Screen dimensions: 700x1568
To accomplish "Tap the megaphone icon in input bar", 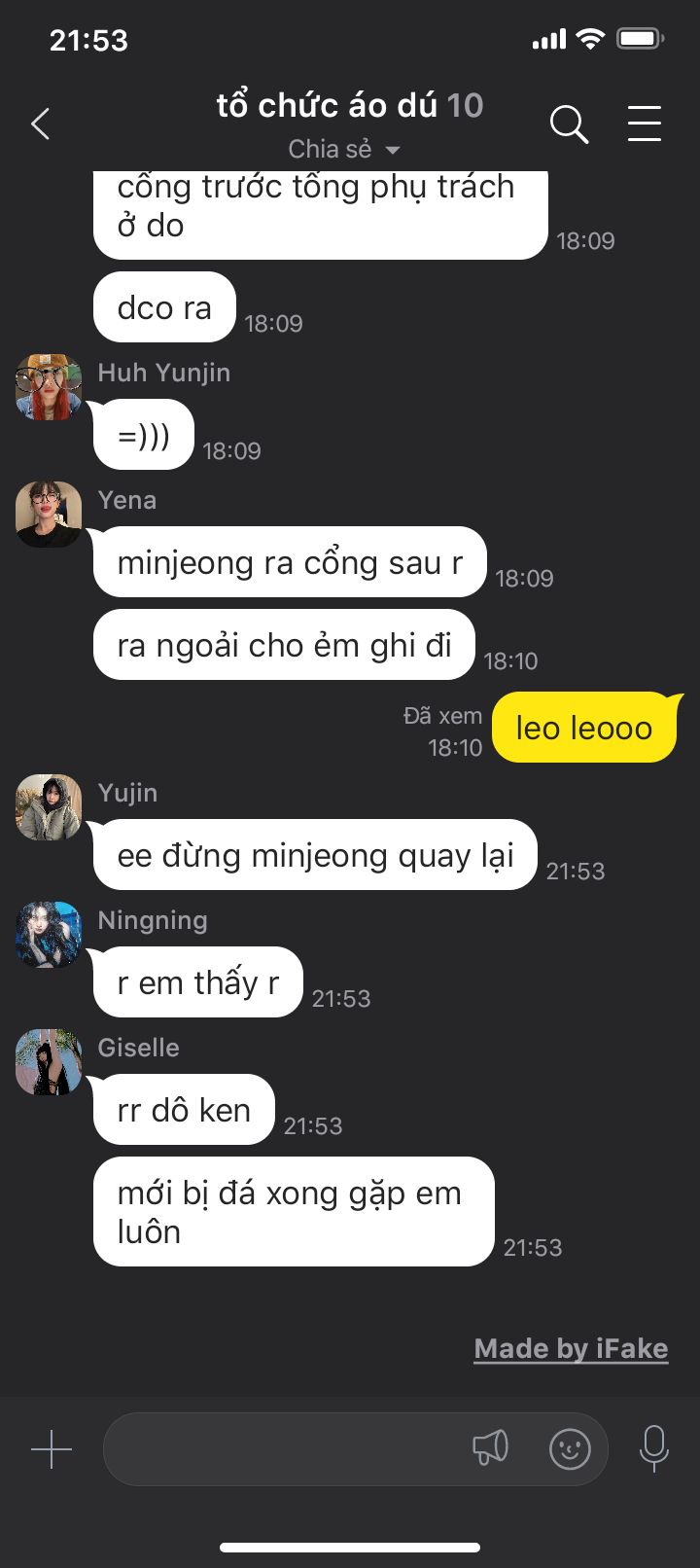I will [x=490, y=1447].
